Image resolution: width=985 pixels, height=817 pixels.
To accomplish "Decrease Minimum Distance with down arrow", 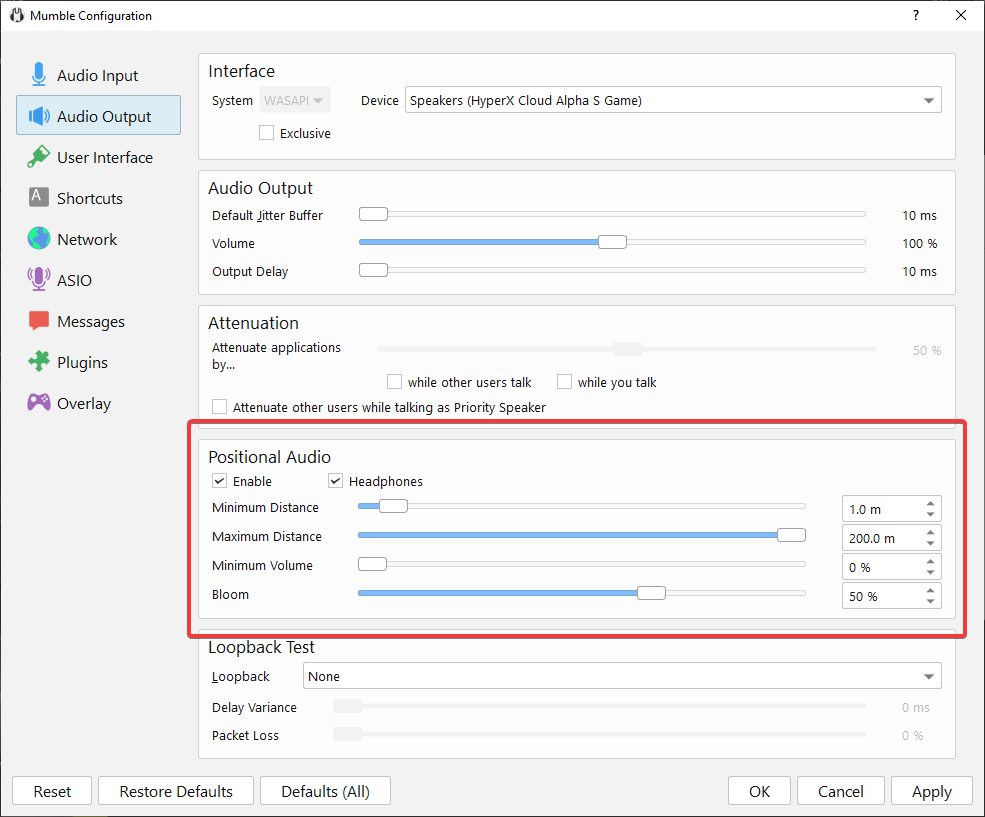I will click(930, 515).
